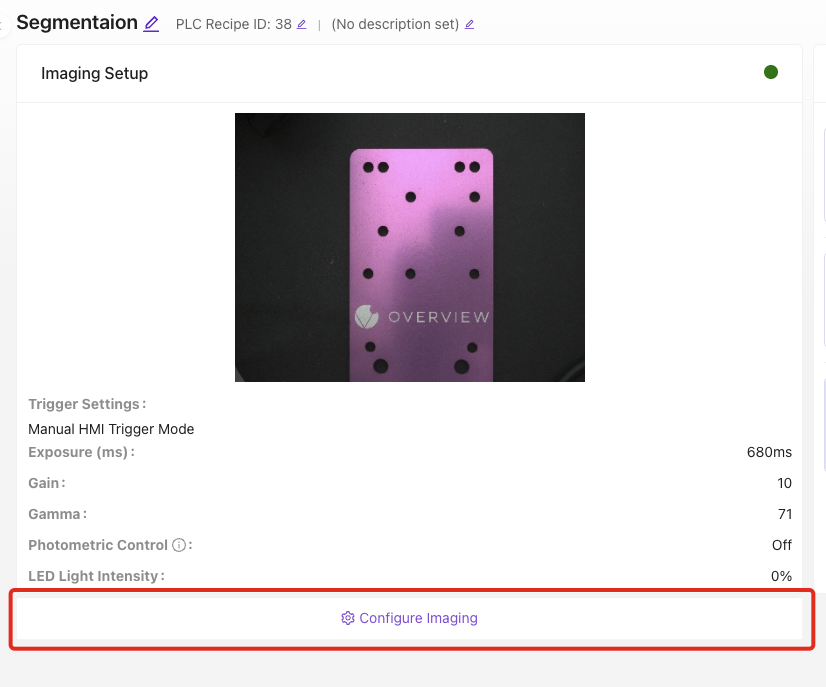Click the Manual HMI Trigger Mode text
The image size is (826, 687).
[111, 429]
